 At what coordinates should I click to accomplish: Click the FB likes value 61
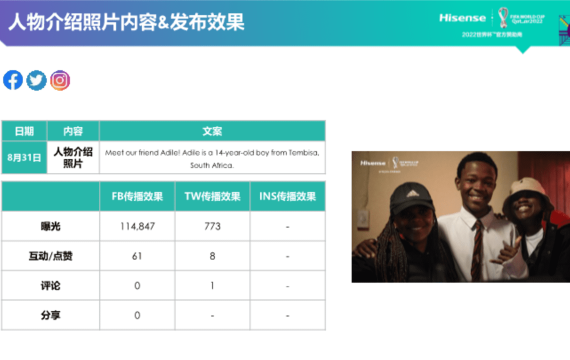click(137, 256)
